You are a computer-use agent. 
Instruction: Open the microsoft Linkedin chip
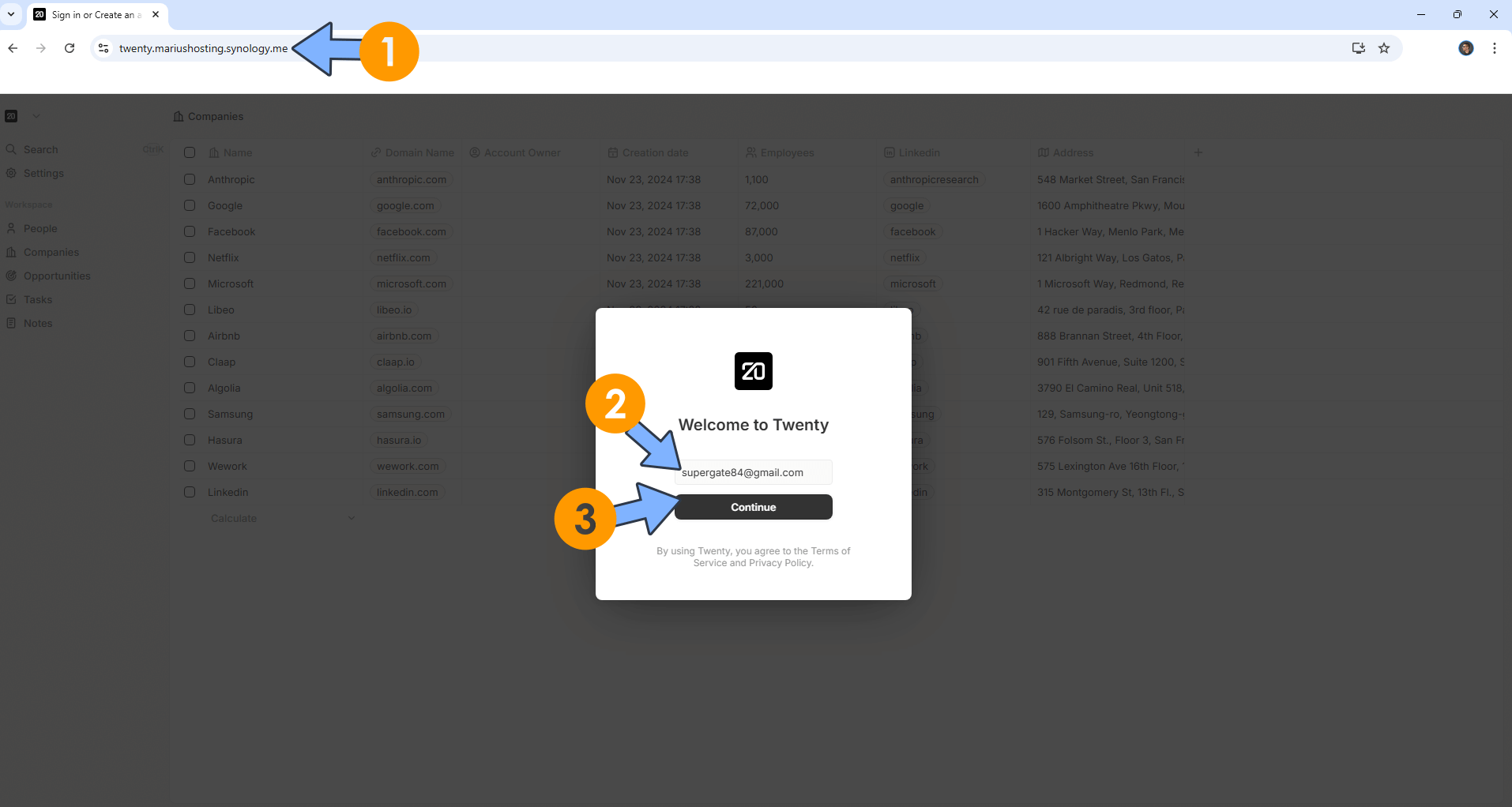click(913, 283)
